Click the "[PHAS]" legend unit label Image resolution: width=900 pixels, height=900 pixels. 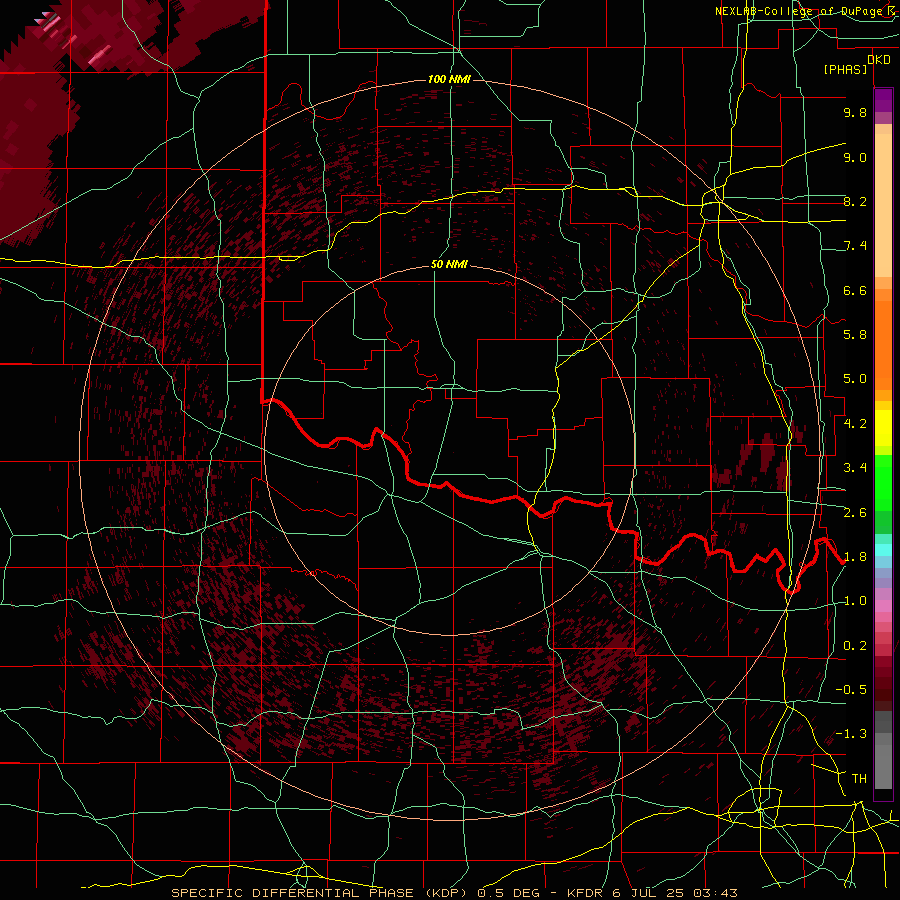(x=845, y=70)
